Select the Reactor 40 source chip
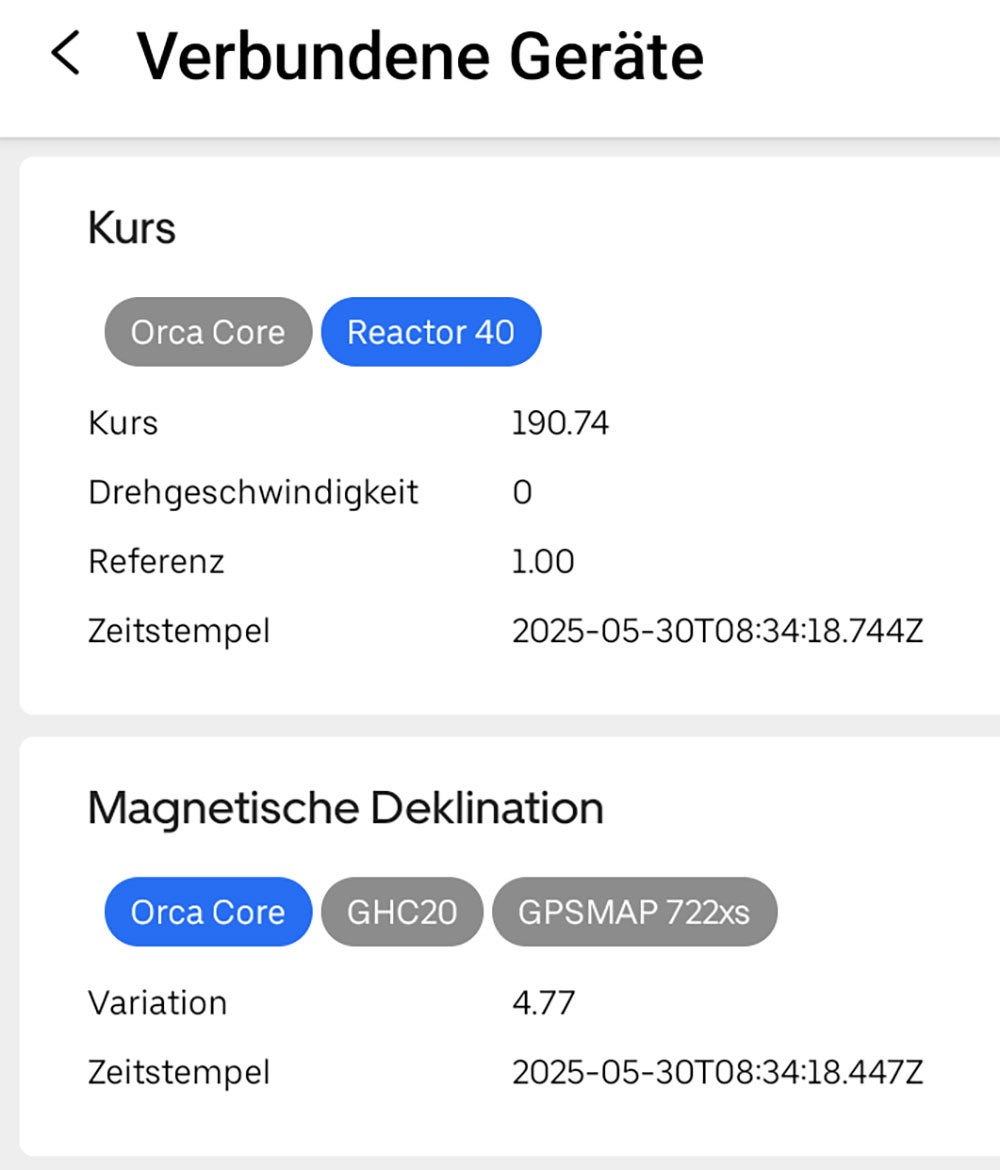Image resolution: width=1000 pixels, height=1170 pixels. (x=430, y=332)
